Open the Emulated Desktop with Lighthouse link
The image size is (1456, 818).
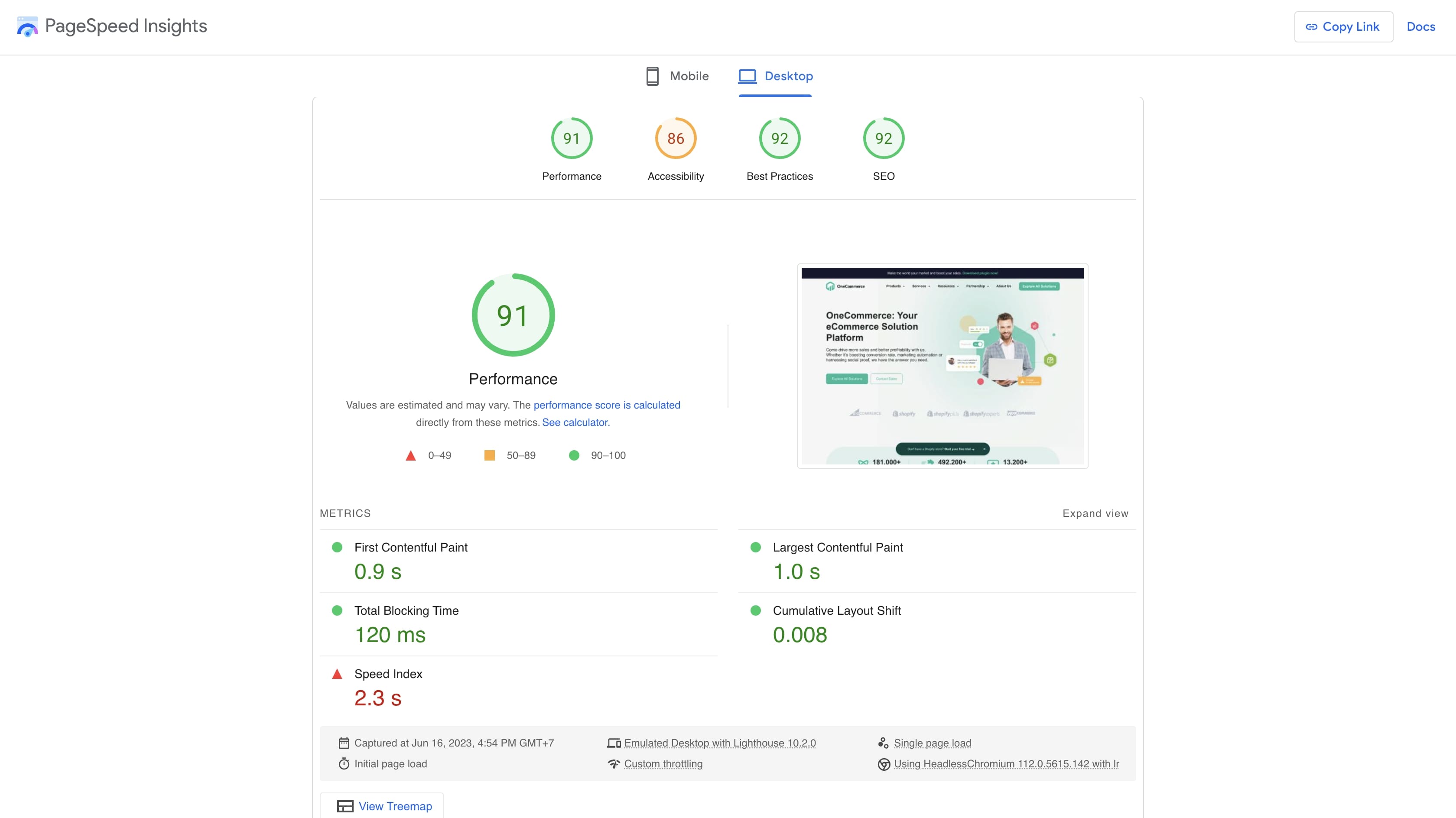(x=719, y=743)
